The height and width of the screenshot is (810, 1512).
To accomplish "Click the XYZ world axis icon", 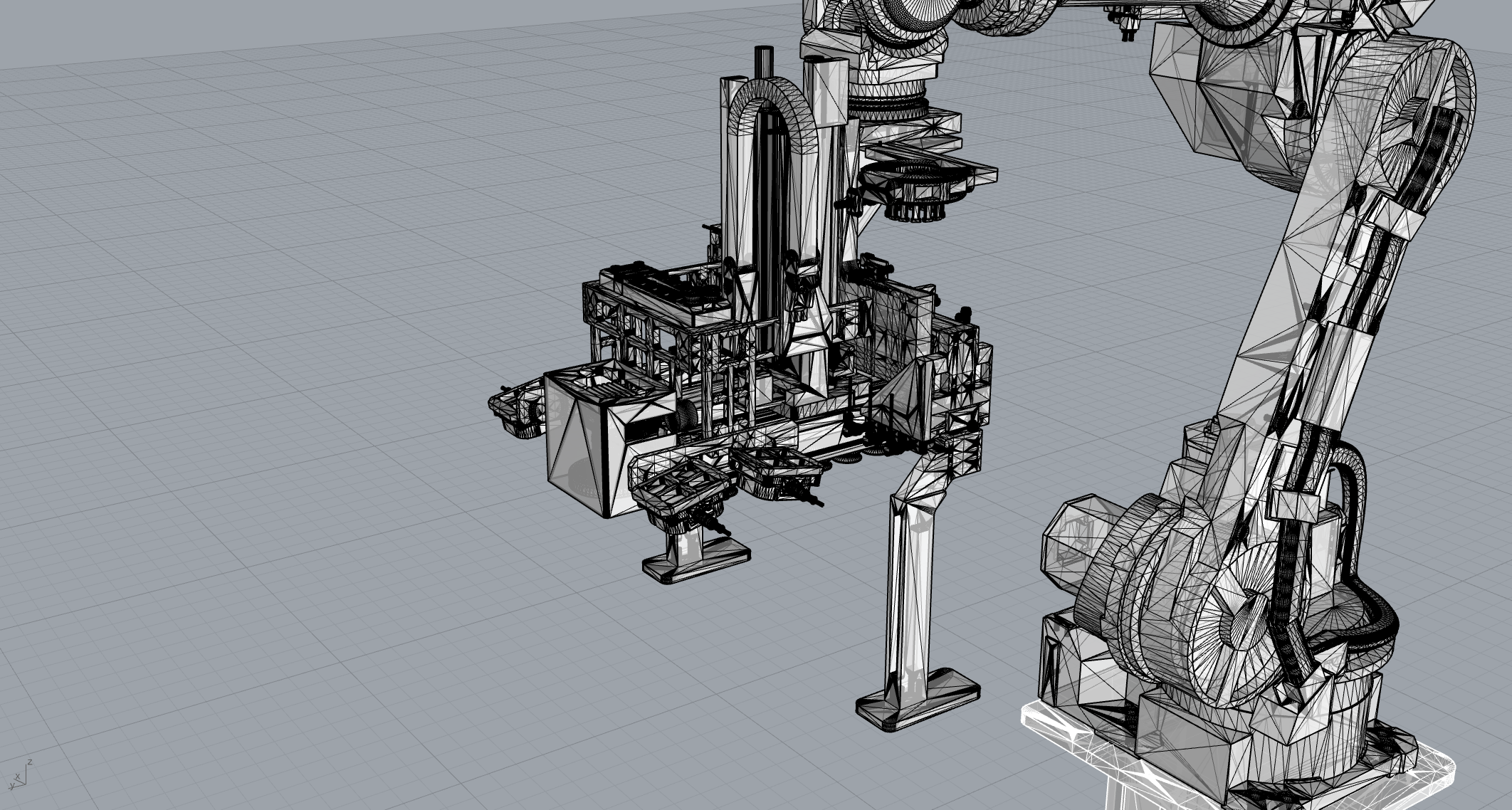I will 20,774.
